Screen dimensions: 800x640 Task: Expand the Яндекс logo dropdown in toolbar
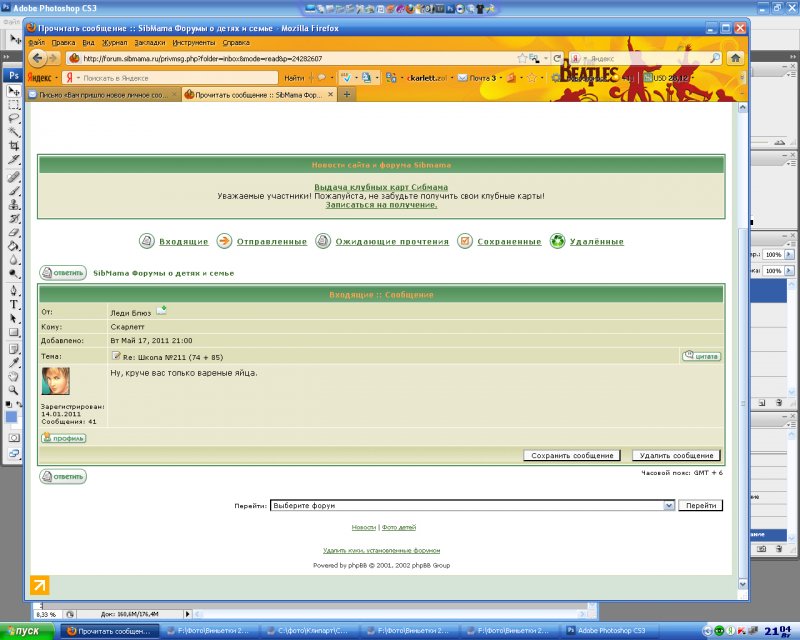[56, 78]
